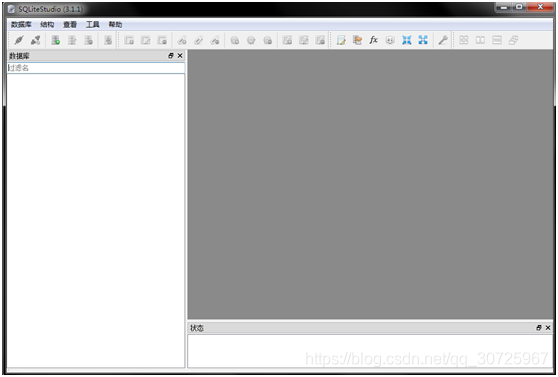Click the import blue arrows icon

pos(406,40)
